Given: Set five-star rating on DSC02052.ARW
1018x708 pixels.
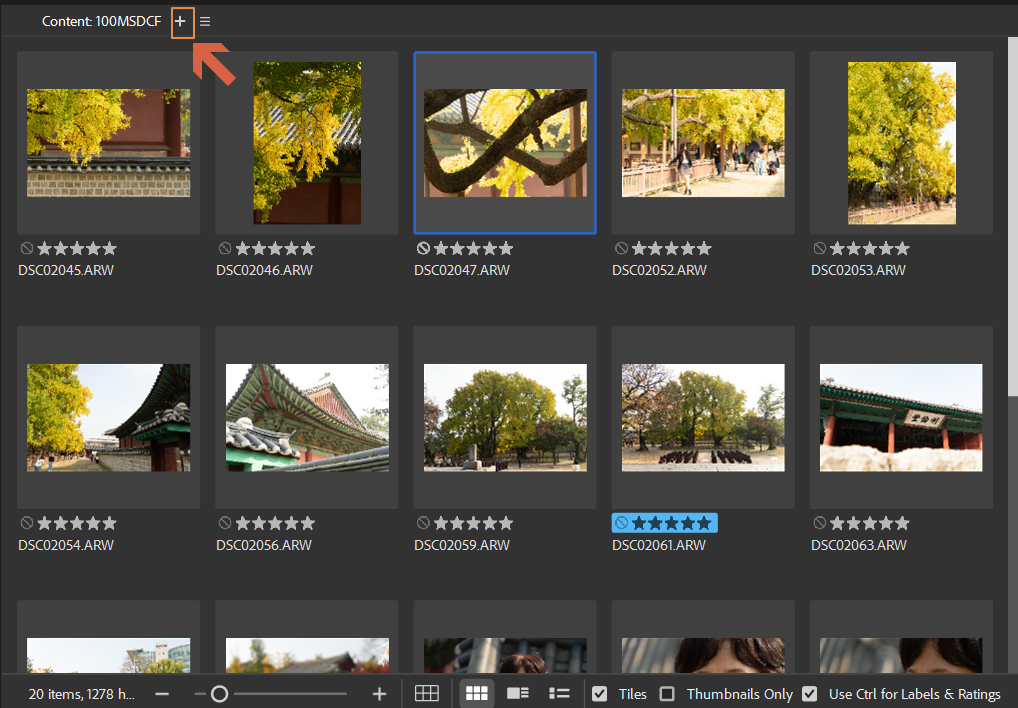Looking at the screenshot, I should point(704,248).
